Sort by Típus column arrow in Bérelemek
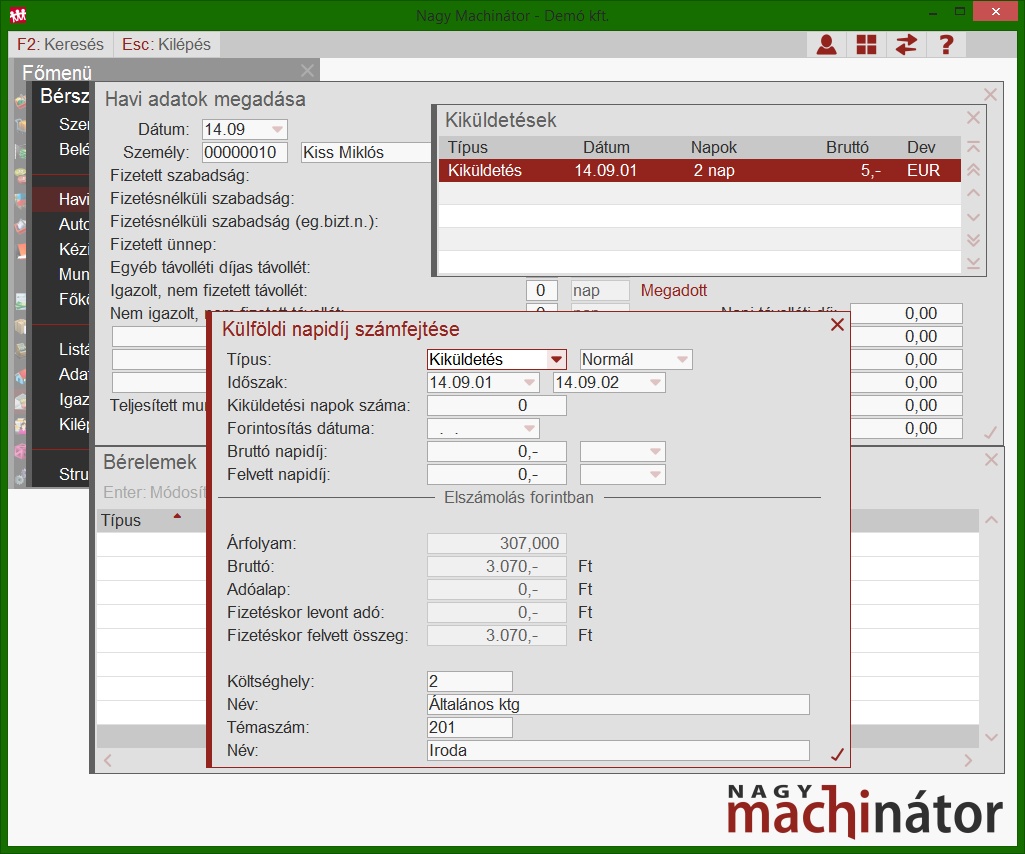The width and height of the screenshot is (1025, 854). 176,517
